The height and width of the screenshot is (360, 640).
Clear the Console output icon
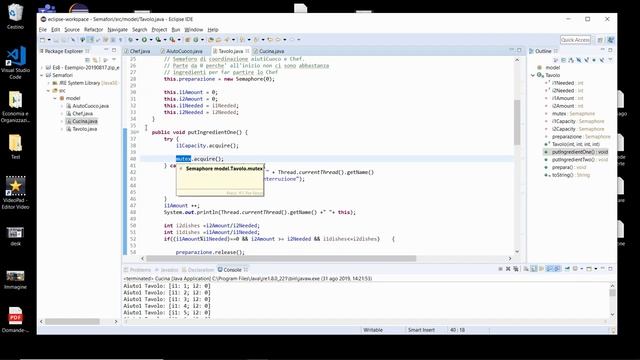click(526, 269)
